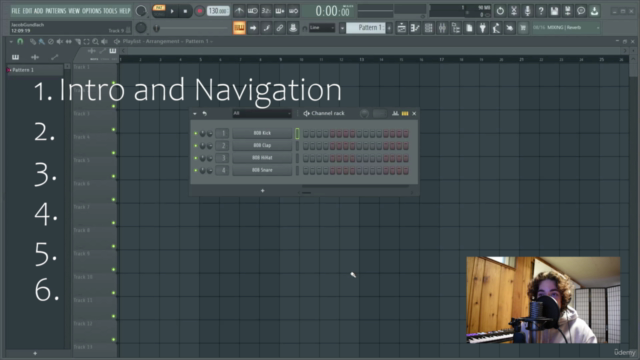Image resolution: width=640 pixels, height=360 pixels.
Task: Toggle the loop recording icon
Action: click(293, 11)
